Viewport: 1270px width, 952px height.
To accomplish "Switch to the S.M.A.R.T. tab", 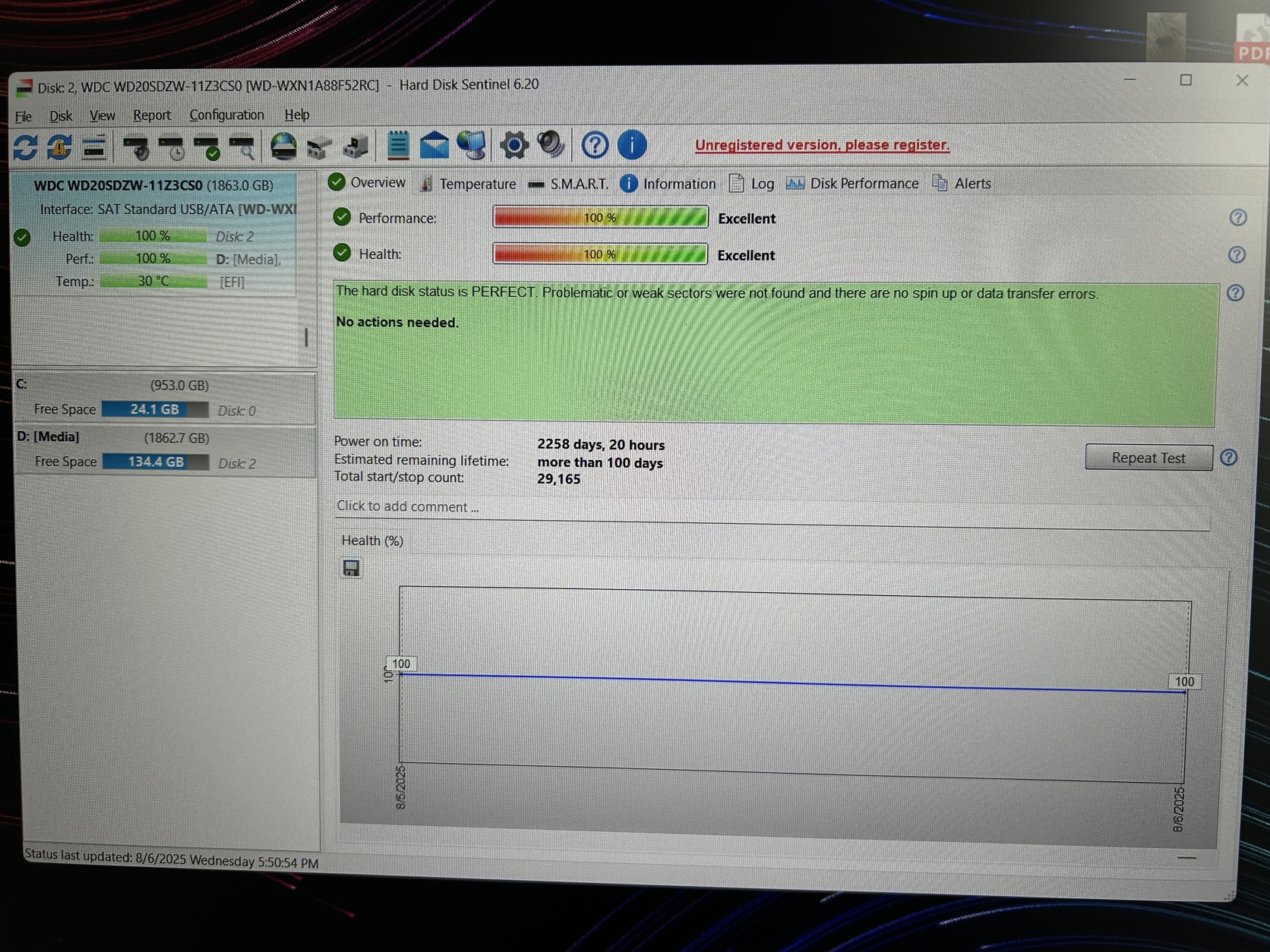I will point(569,184).
